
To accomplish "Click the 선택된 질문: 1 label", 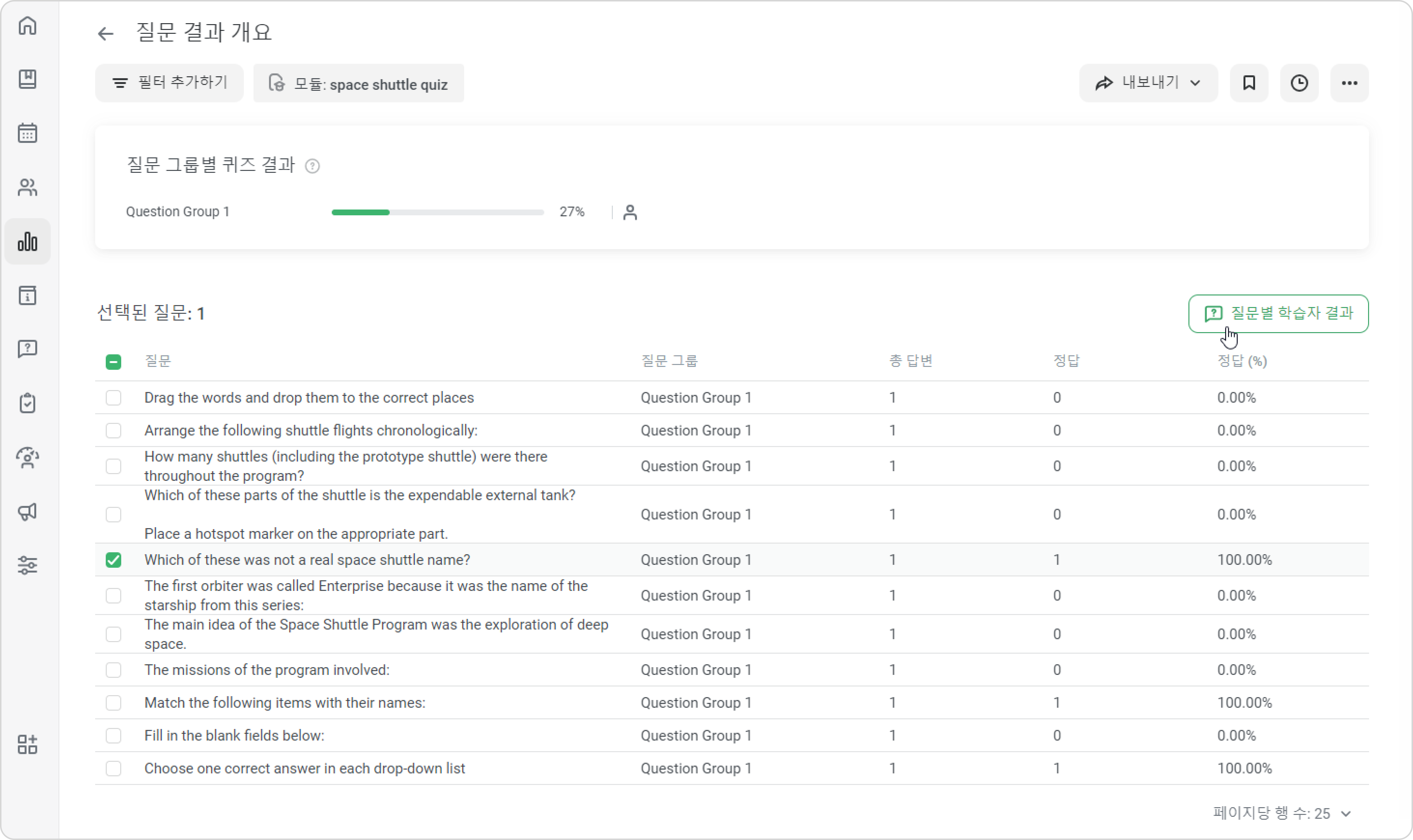I will (x=151, y=313).
